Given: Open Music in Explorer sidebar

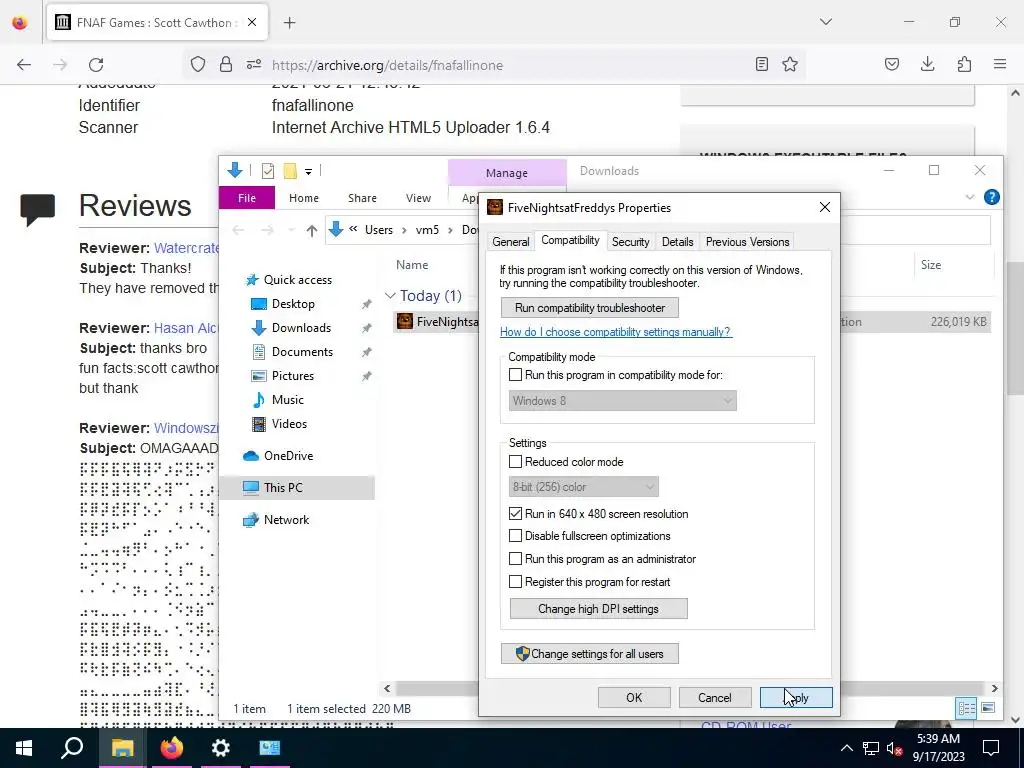Looking at the screenshot, I should [x=287, y=400].
